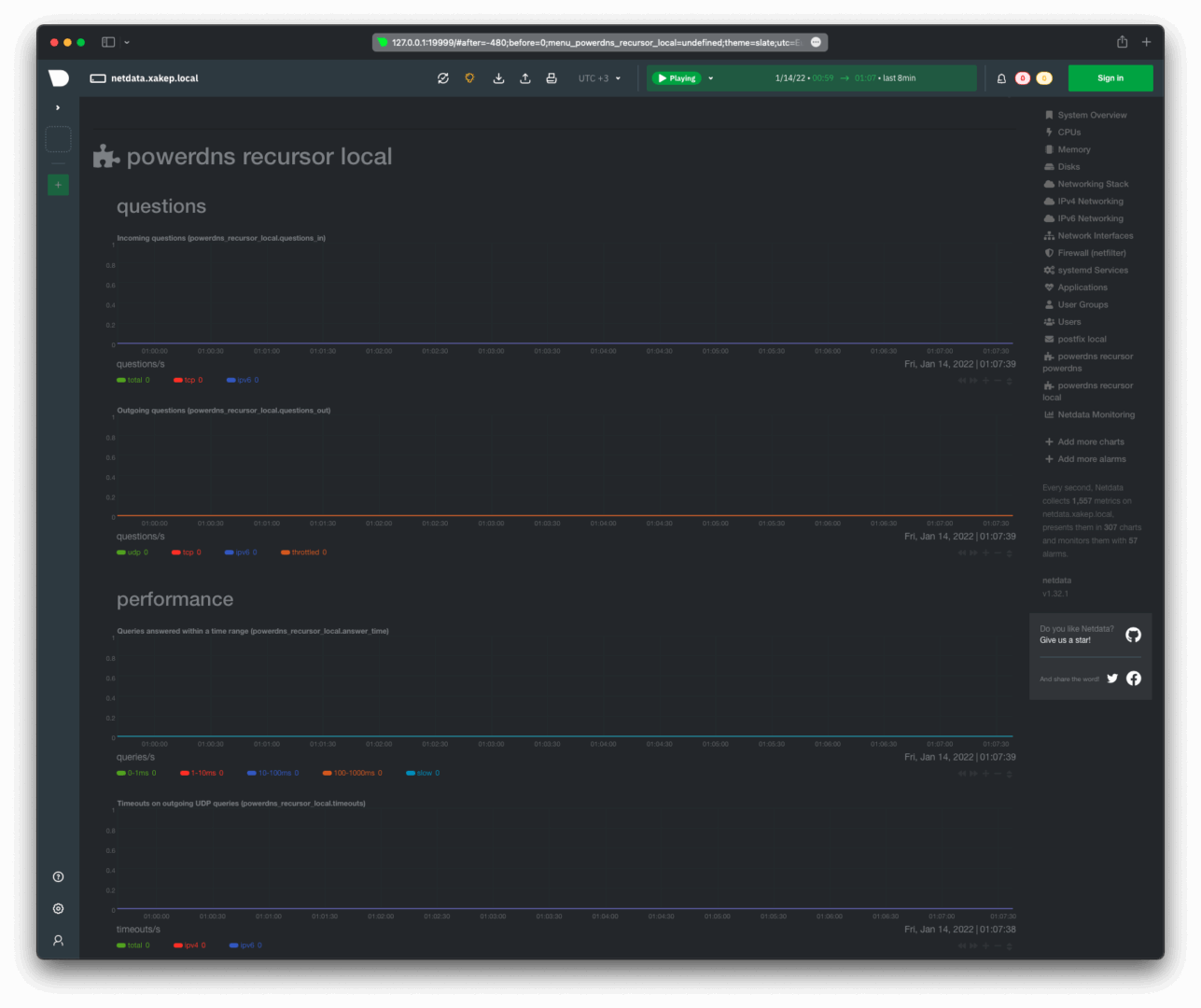Click the Playing button
Screen dimensions: 1201x1008
coord(677,78)
